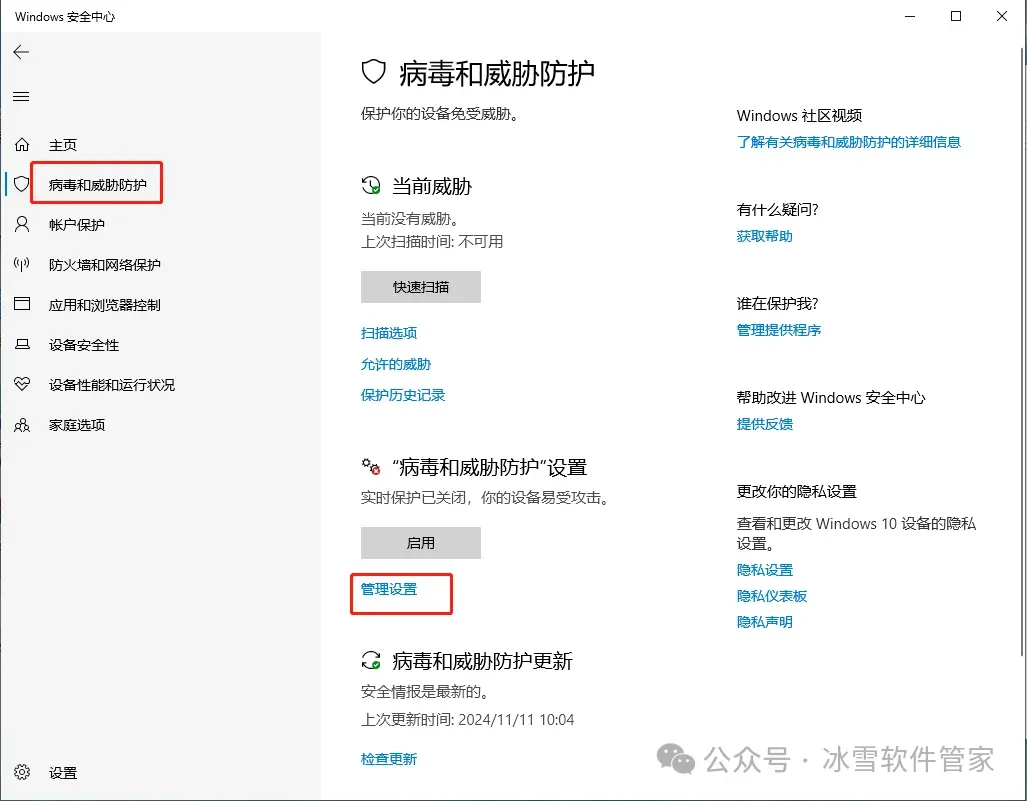Minimize the Windows 安全中心 window
The width and height of the screenshot is (1027, 801).
(x=910, y=16)
